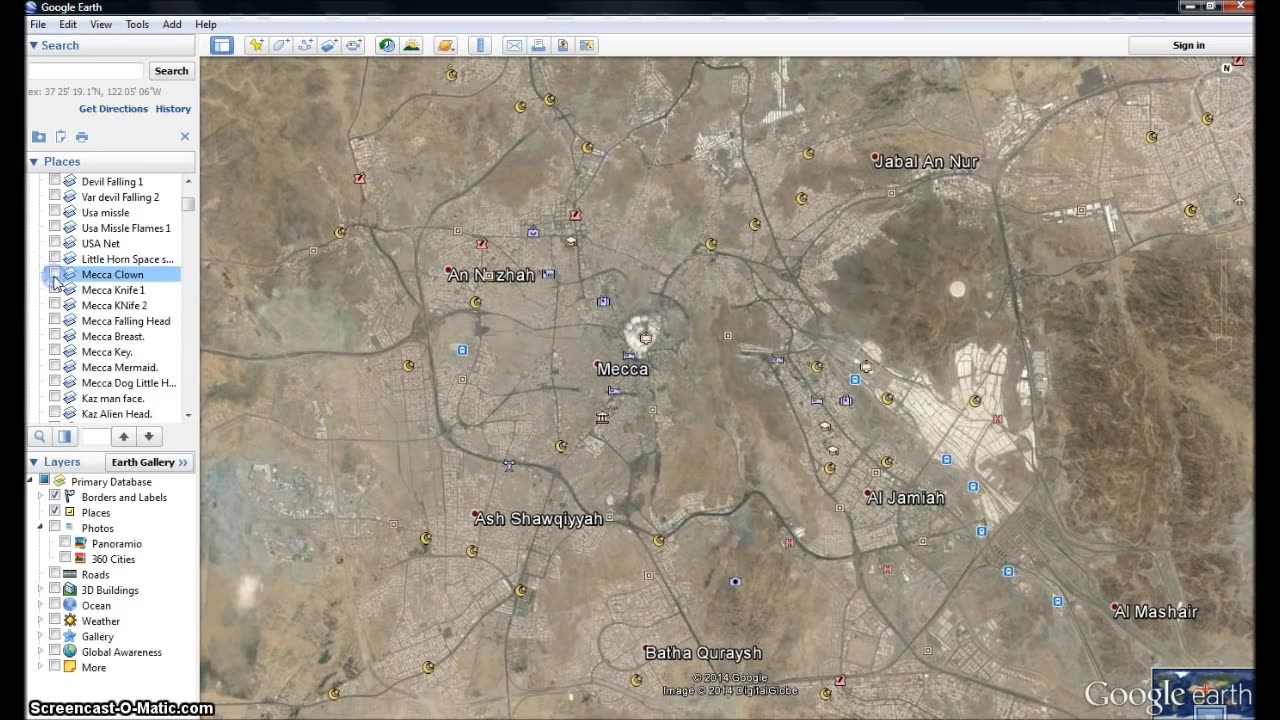The image size is (1280, 720).
Task: Collapse the Photos layer node
Action: click(41, 527)
